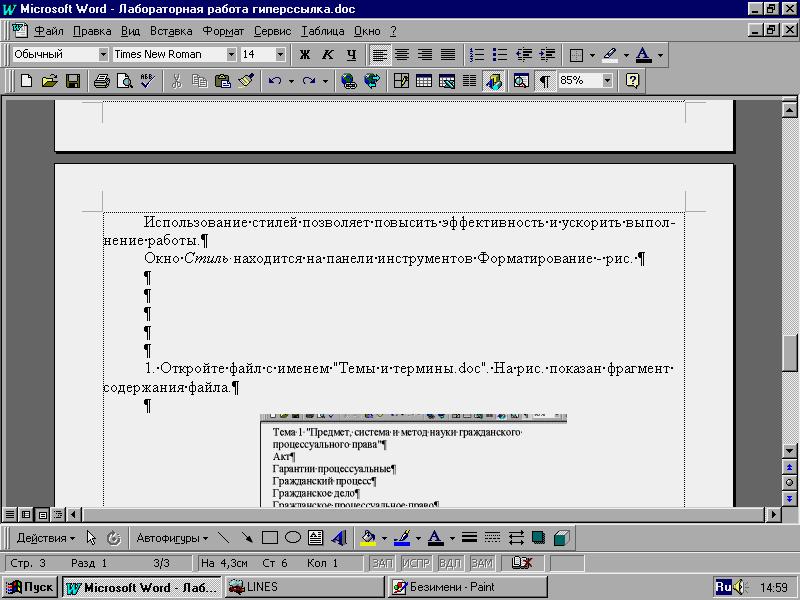Switch to Безимени - Paint in taskbar
The image size is (800, 600).
(468, 587)
